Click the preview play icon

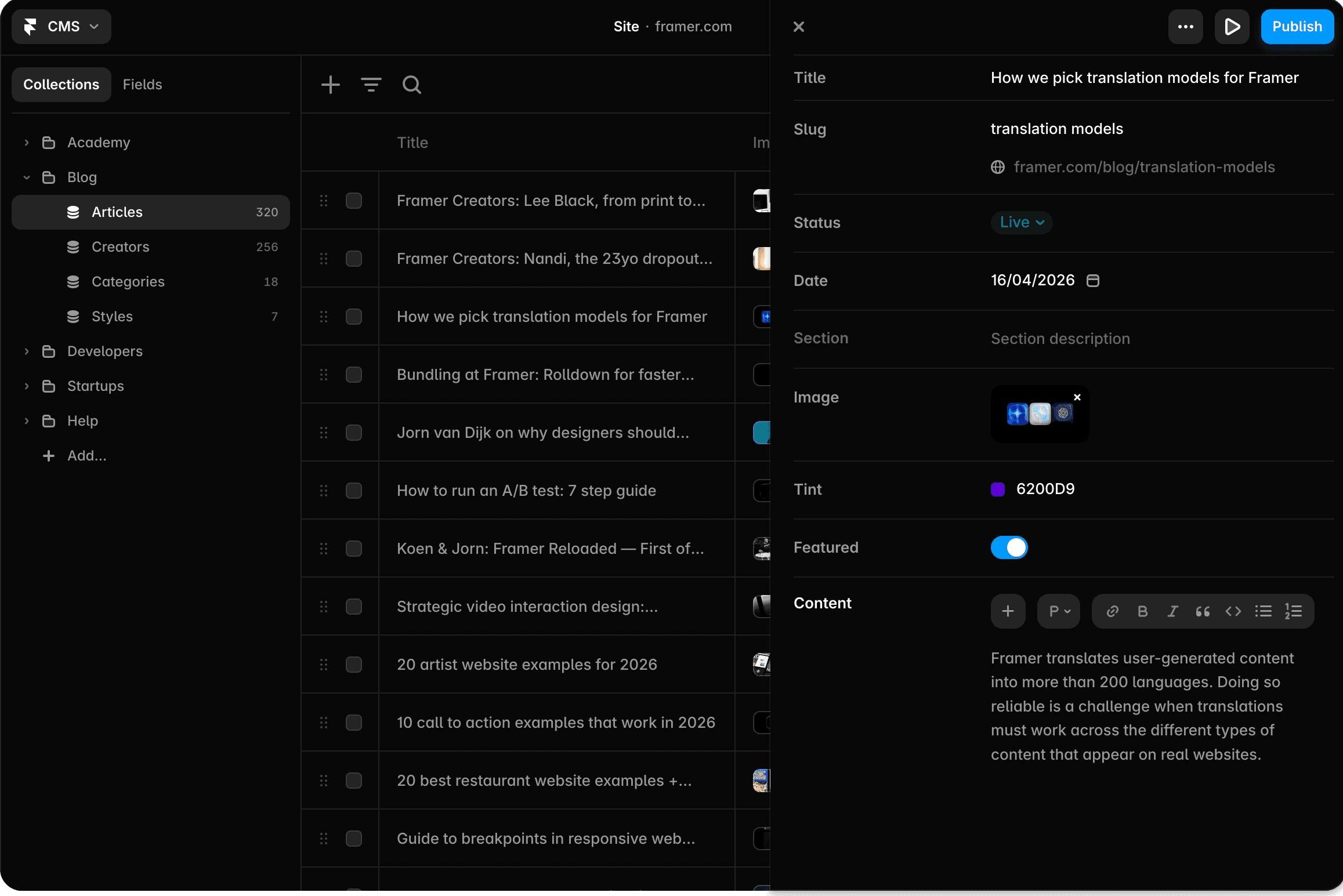pyautogui.click(x=1232, y=27)
